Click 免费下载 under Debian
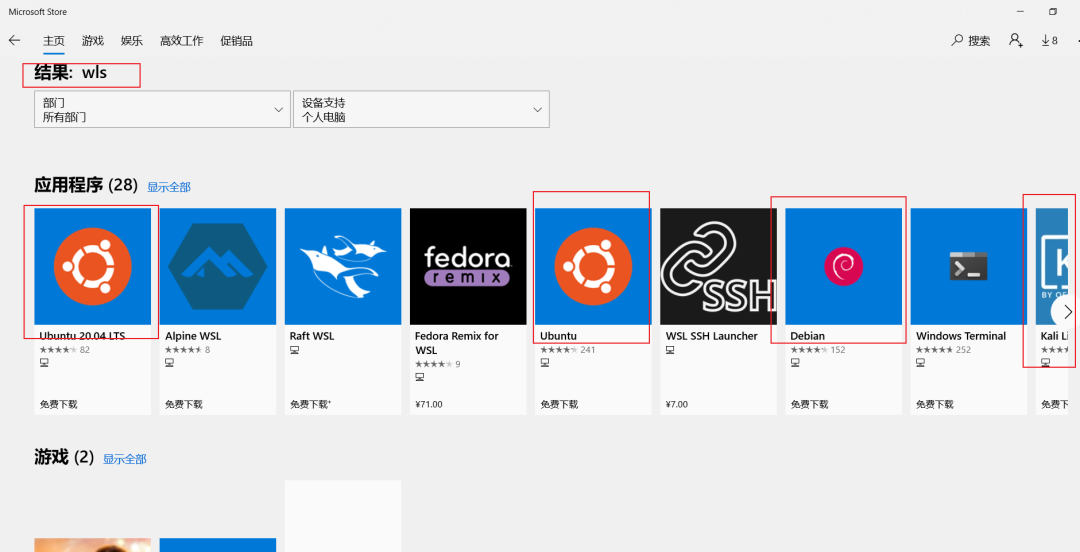 point(809,405)
